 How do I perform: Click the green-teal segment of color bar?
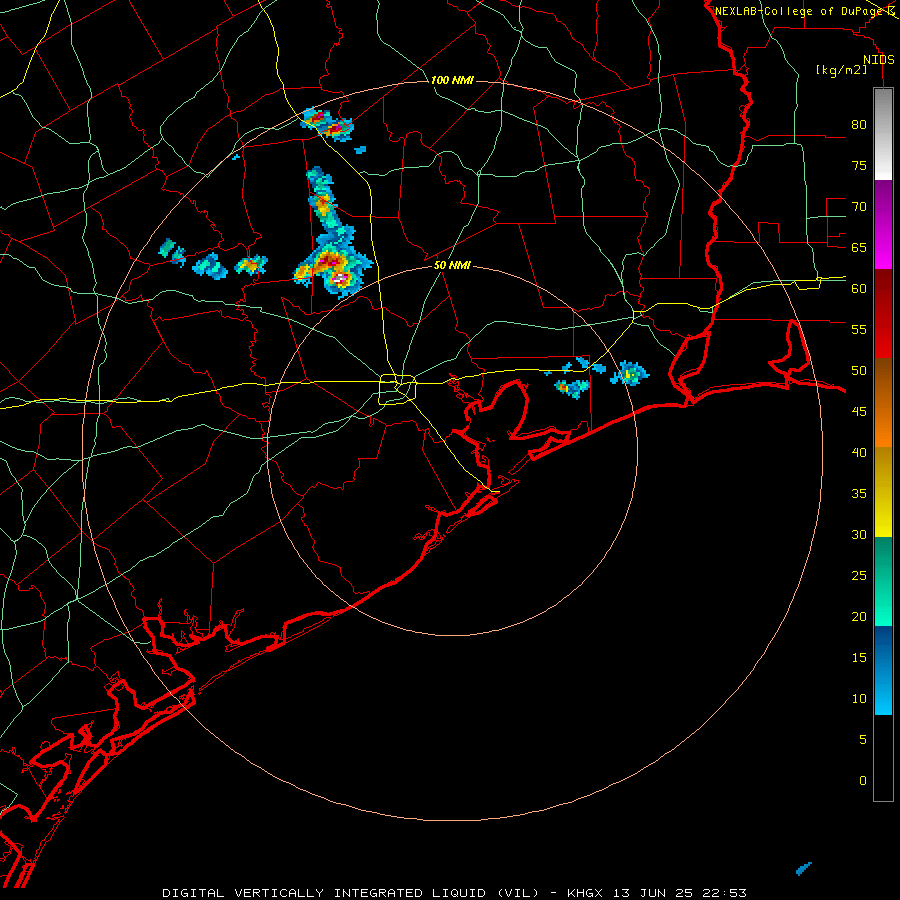pyautogui.click(x=883, y=581)
